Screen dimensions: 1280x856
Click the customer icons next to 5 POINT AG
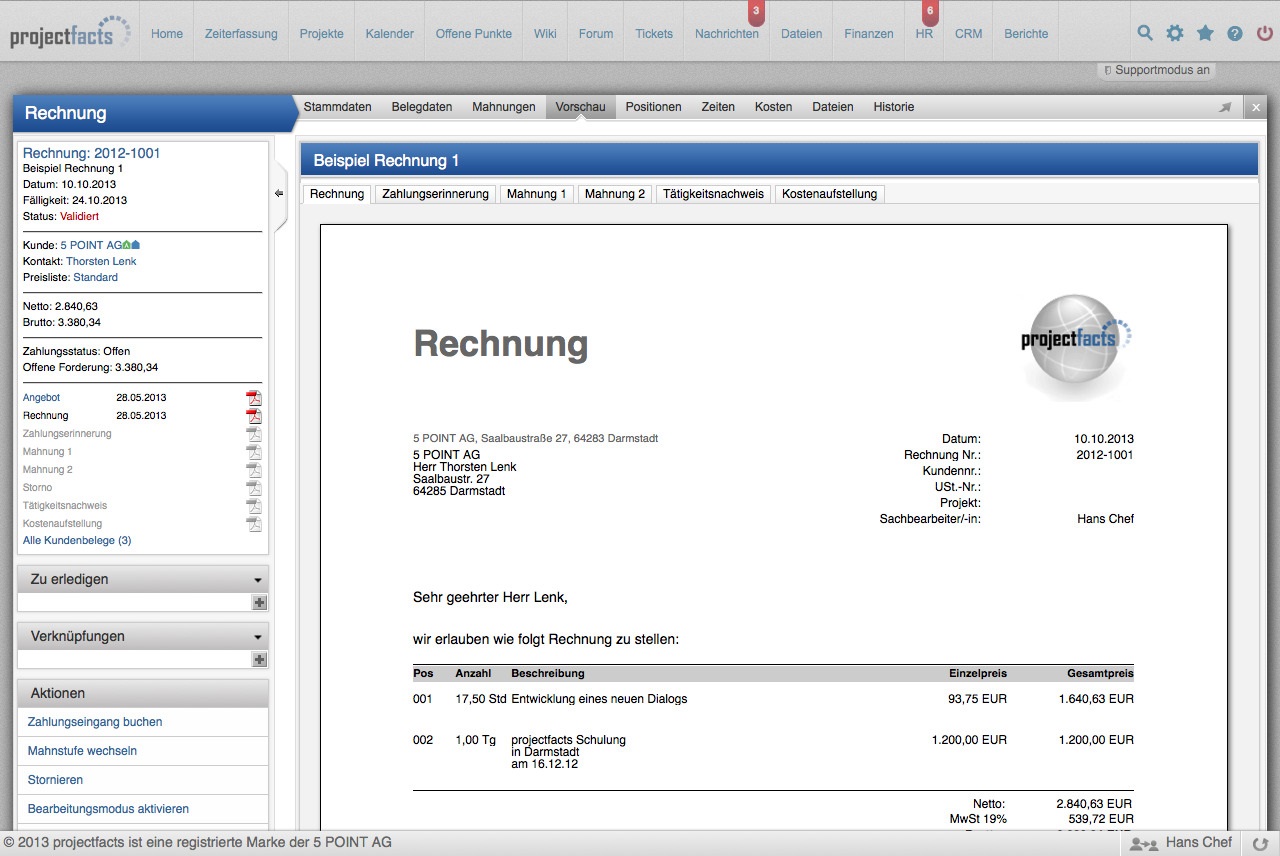(131, 245)
